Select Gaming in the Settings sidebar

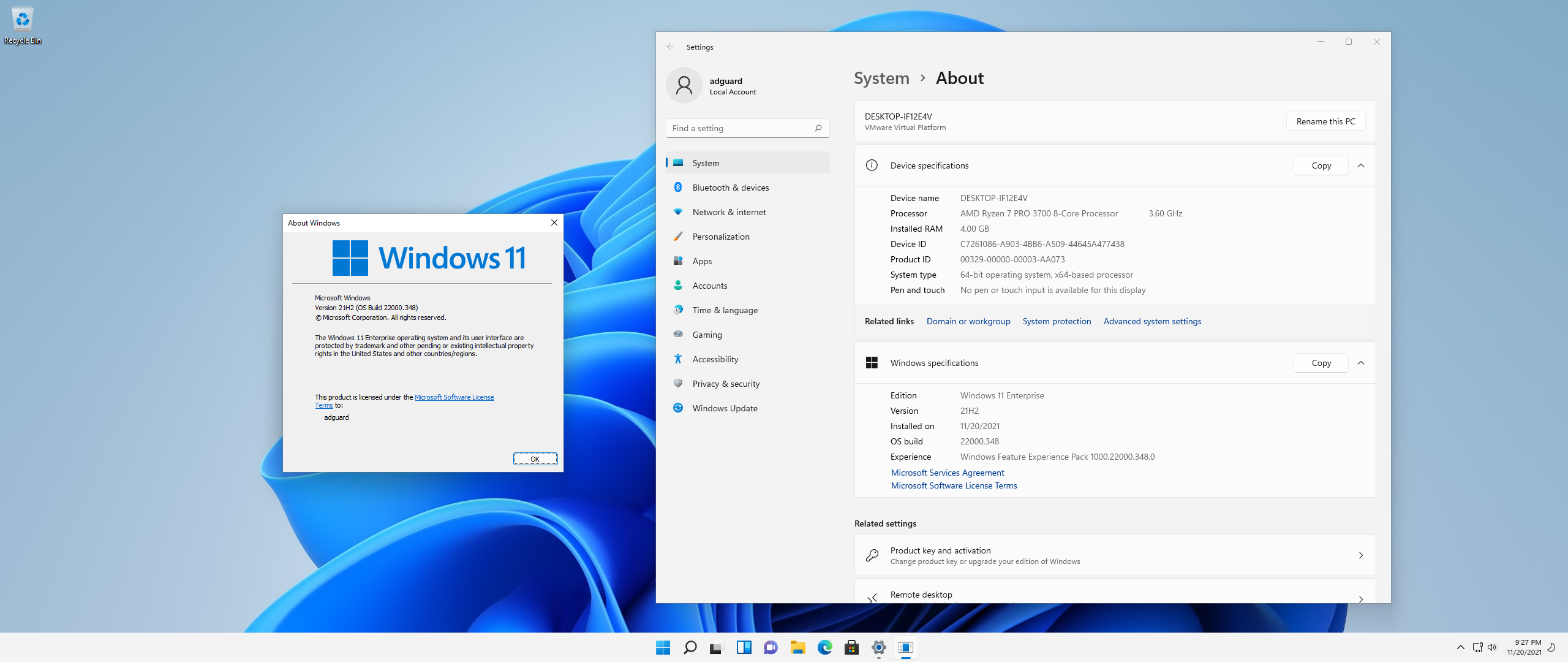[x=747, y=335]
